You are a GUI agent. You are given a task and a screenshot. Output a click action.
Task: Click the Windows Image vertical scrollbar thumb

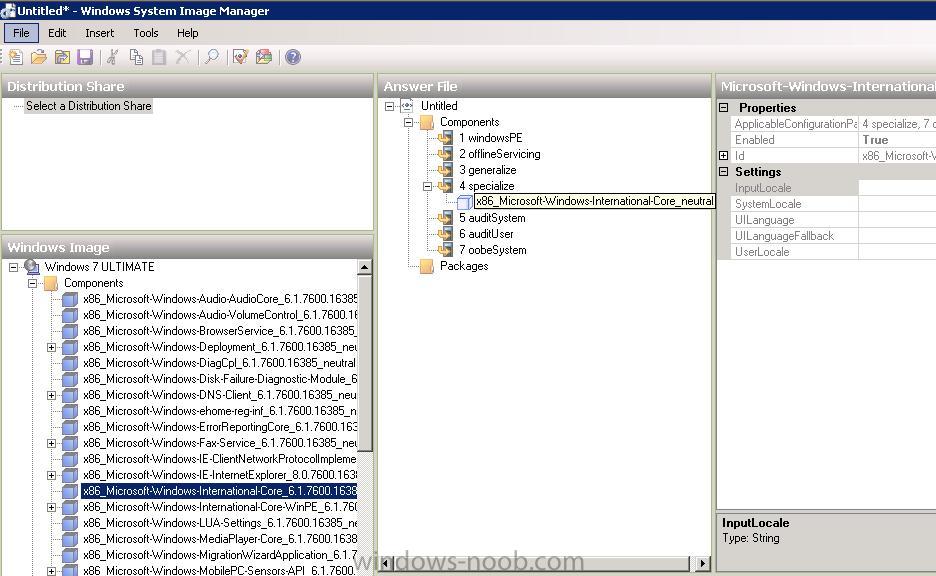pyautogui.click(x=364, y=363)
